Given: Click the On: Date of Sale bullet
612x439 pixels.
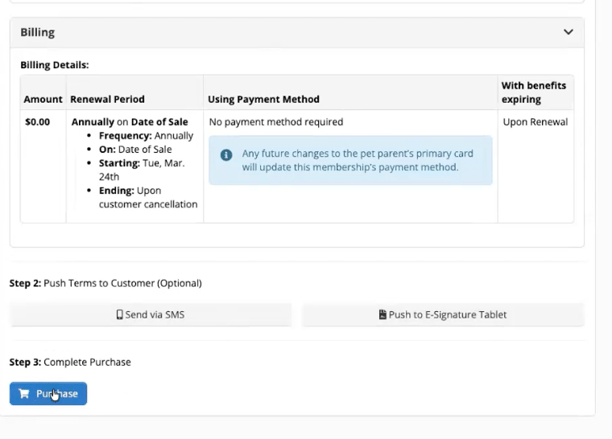Looking at the screenshot, I should point(135,149).
